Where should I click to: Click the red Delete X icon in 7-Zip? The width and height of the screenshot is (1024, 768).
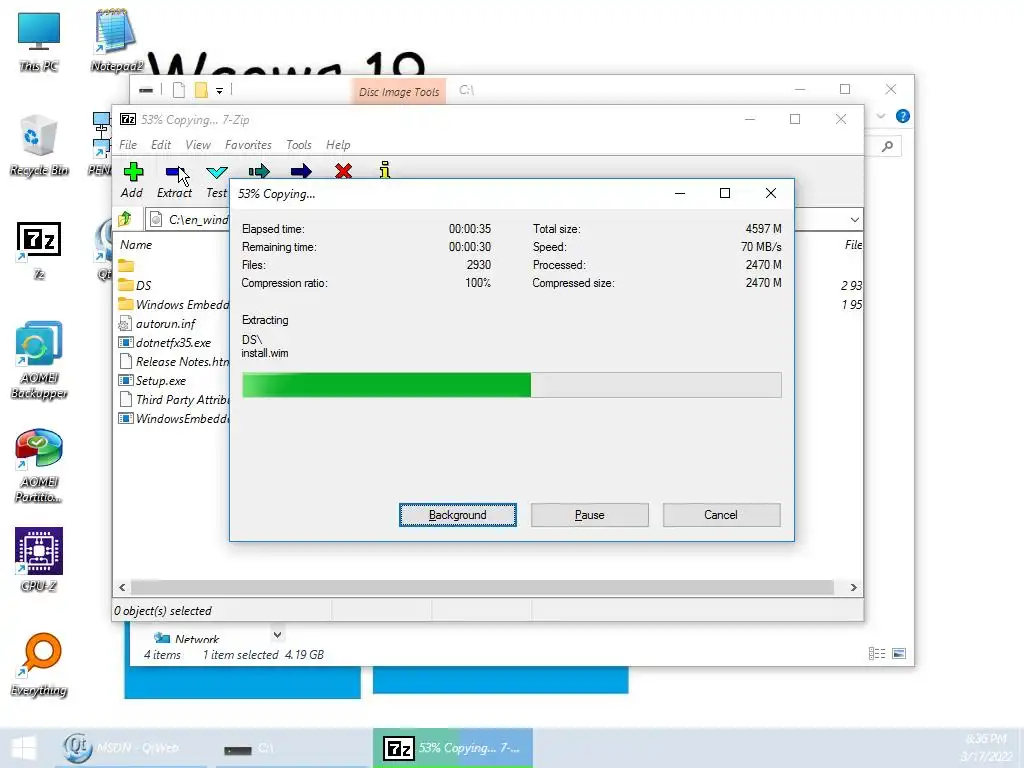343,171
